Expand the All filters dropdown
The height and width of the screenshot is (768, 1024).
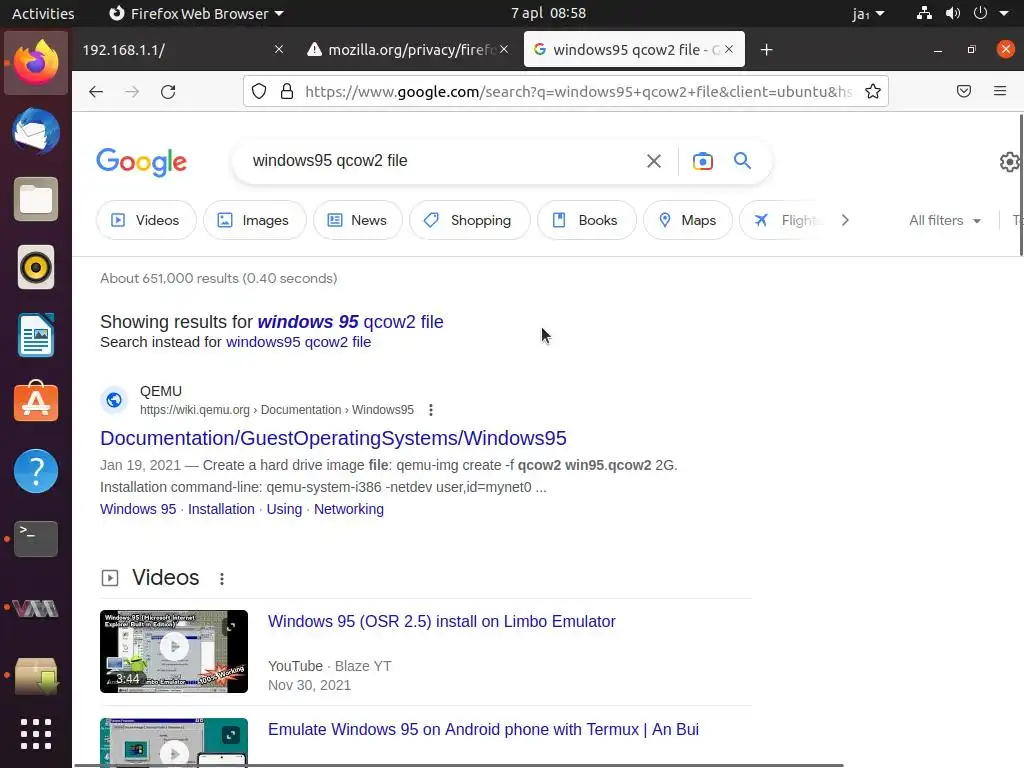(x=944, y=220)
